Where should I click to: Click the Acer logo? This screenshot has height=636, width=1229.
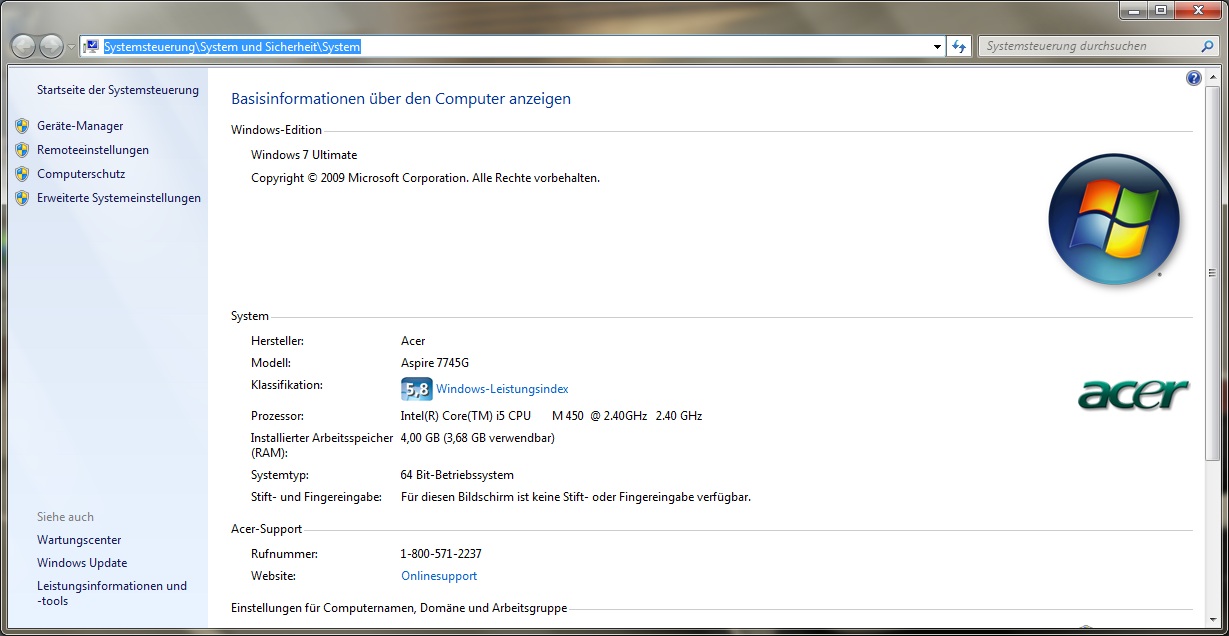[x=1133, y=394]
